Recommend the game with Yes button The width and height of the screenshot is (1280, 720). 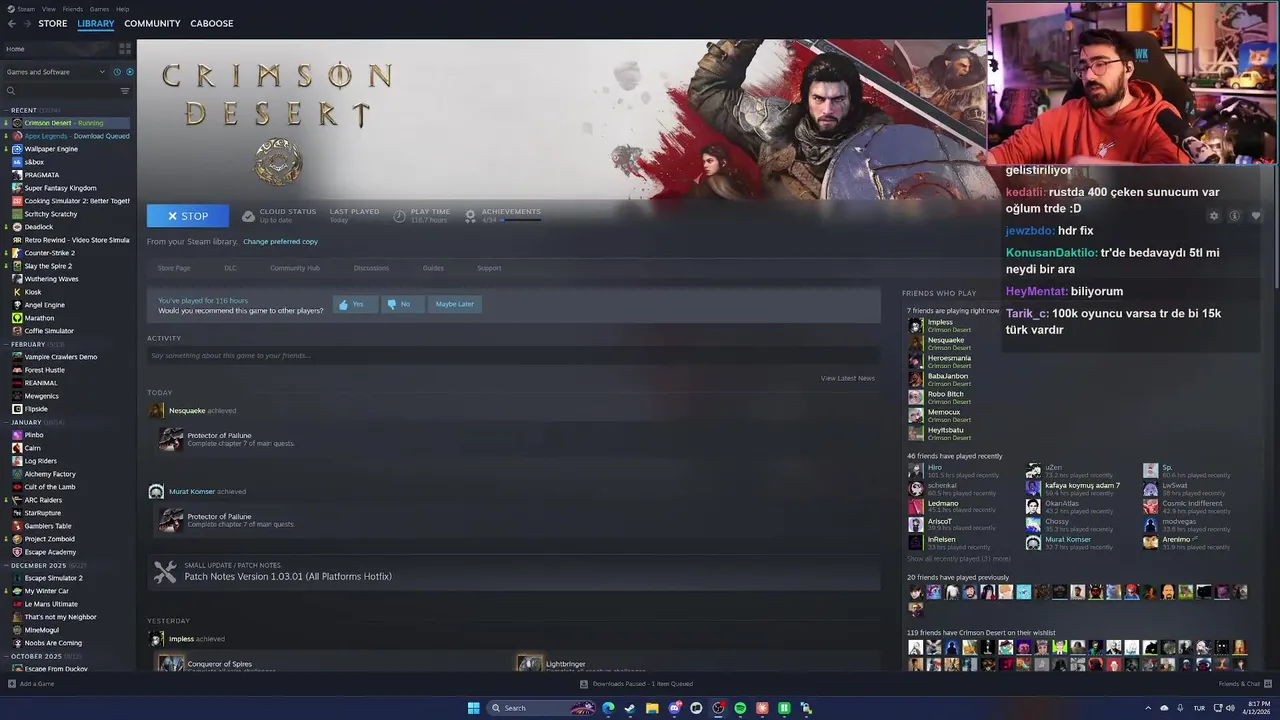pos(354,304)
